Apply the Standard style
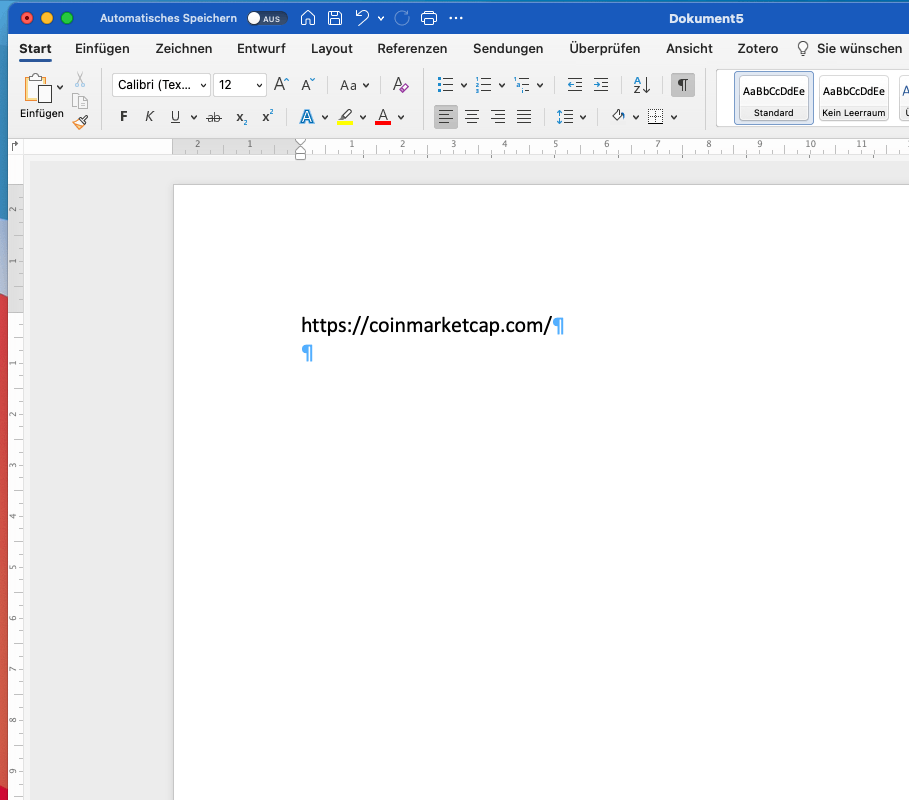Image resolution: width=909 pixels, height=800 pixels. tap(773, 98)
